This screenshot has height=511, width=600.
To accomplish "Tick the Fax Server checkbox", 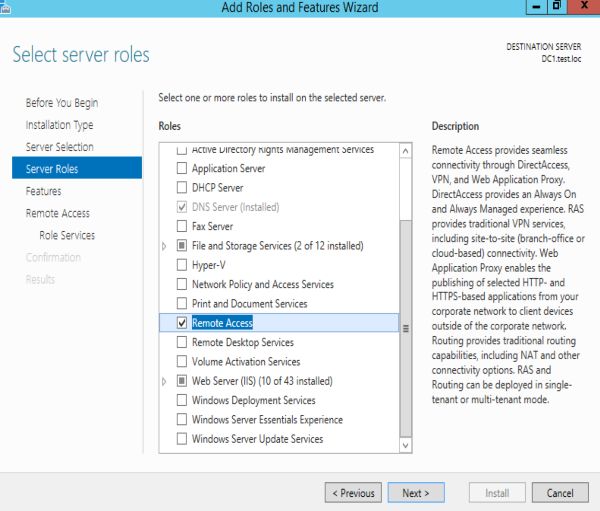I will click(x=182, y=226).
